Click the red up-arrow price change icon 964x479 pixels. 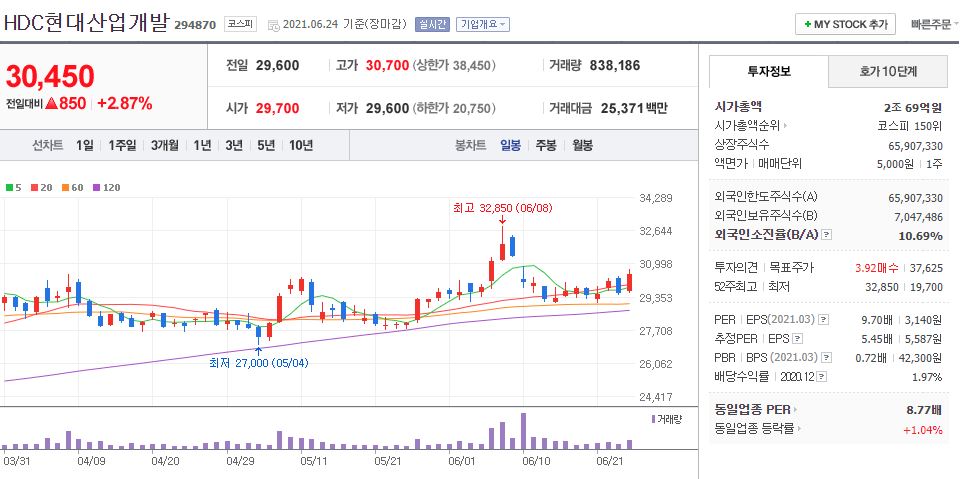click(52, 103)
